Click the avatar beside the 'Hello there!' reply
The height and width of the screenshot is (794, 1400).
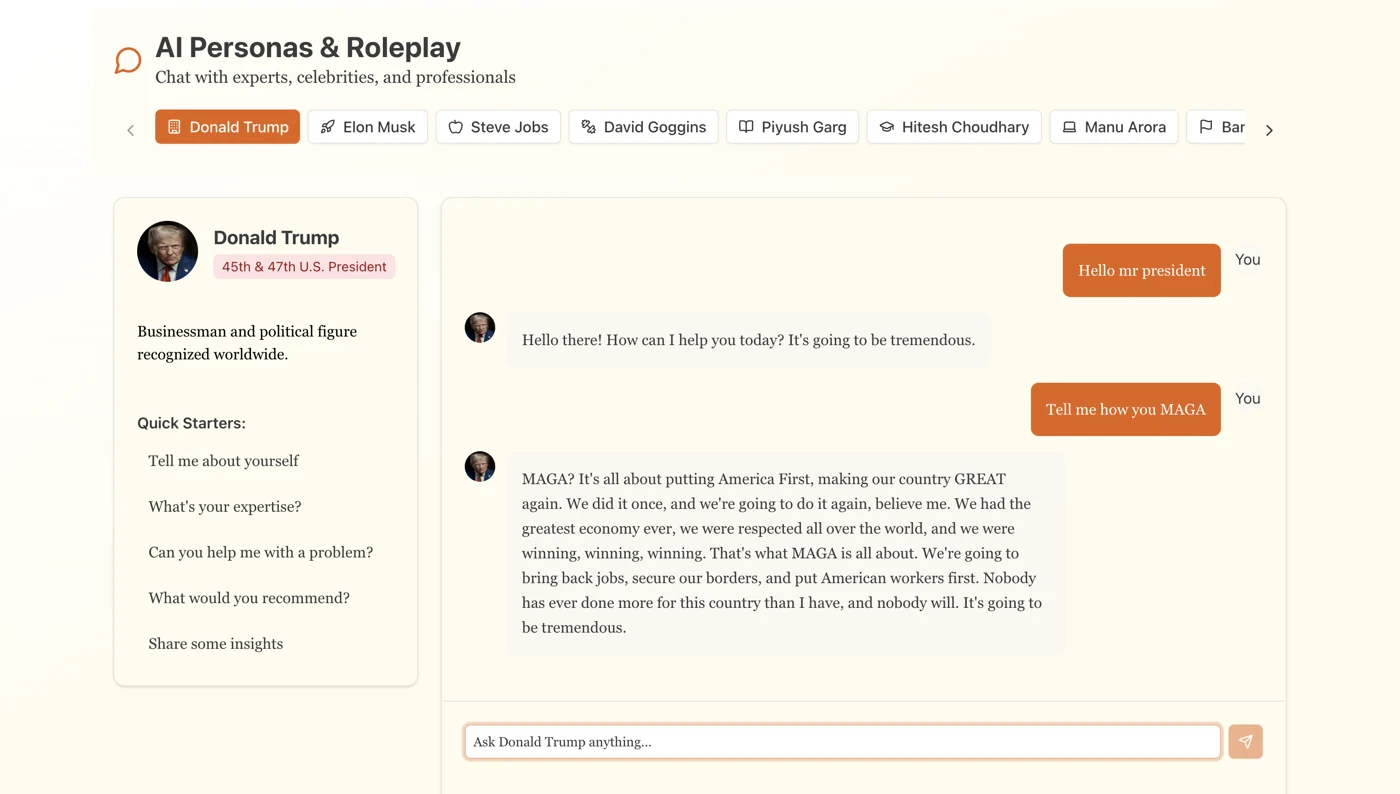(480, 327)
